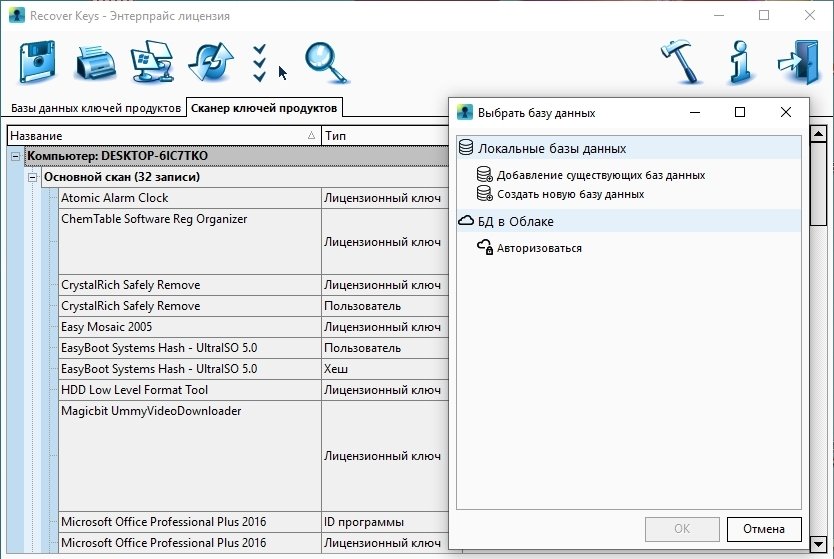Click Лицензионный ключ cell for Magicbit UmmyVideoDownloader
834x559 pixels.
[385, 456]
